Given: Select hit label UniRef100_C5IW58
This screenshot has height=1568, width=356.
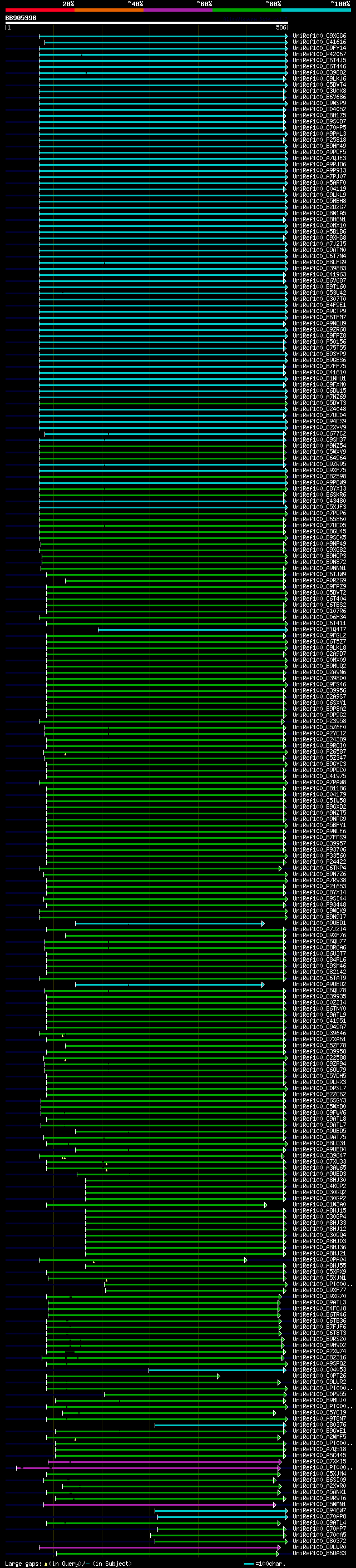Looking at the screenshot, I should click(x=319, y=800).
